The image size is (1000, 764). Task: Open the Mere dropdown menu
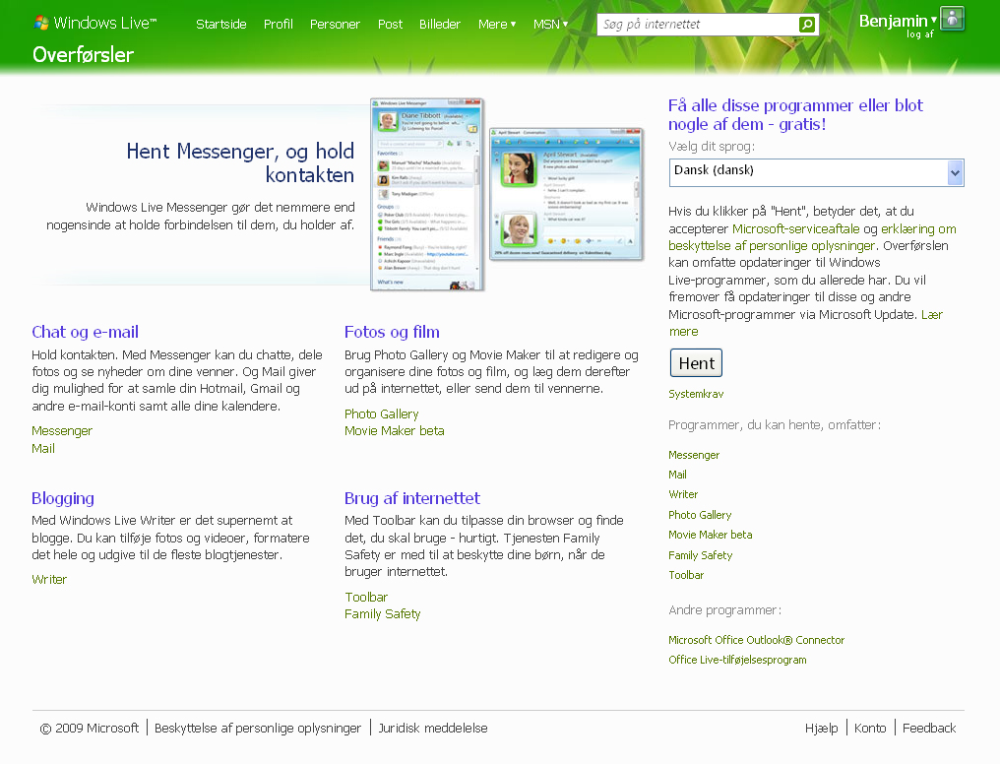tap(497, 24)
